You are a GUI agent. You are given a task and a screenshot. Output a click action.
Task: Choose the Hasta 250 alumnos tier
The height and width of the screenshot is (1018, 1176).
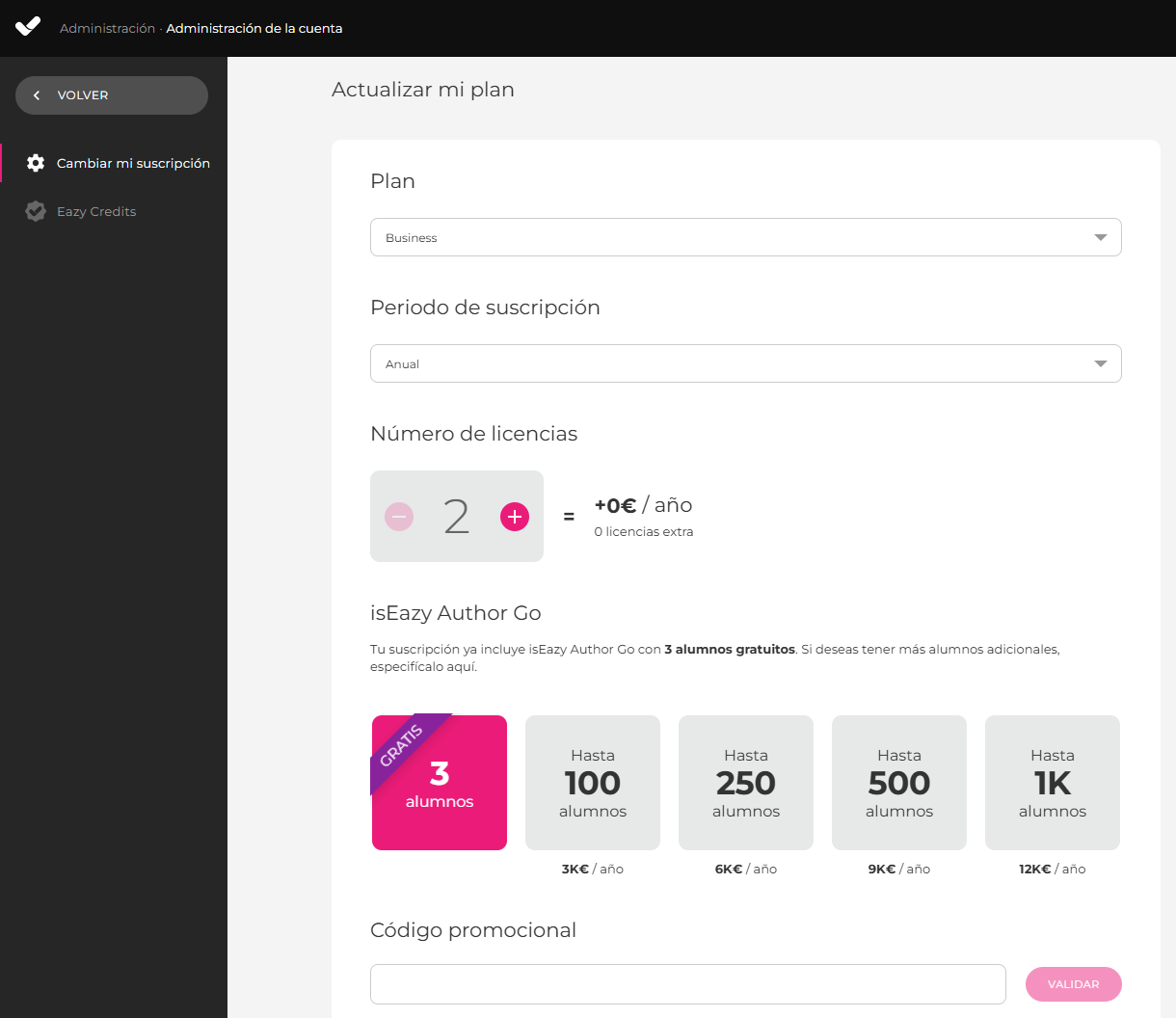pos(746,783)
